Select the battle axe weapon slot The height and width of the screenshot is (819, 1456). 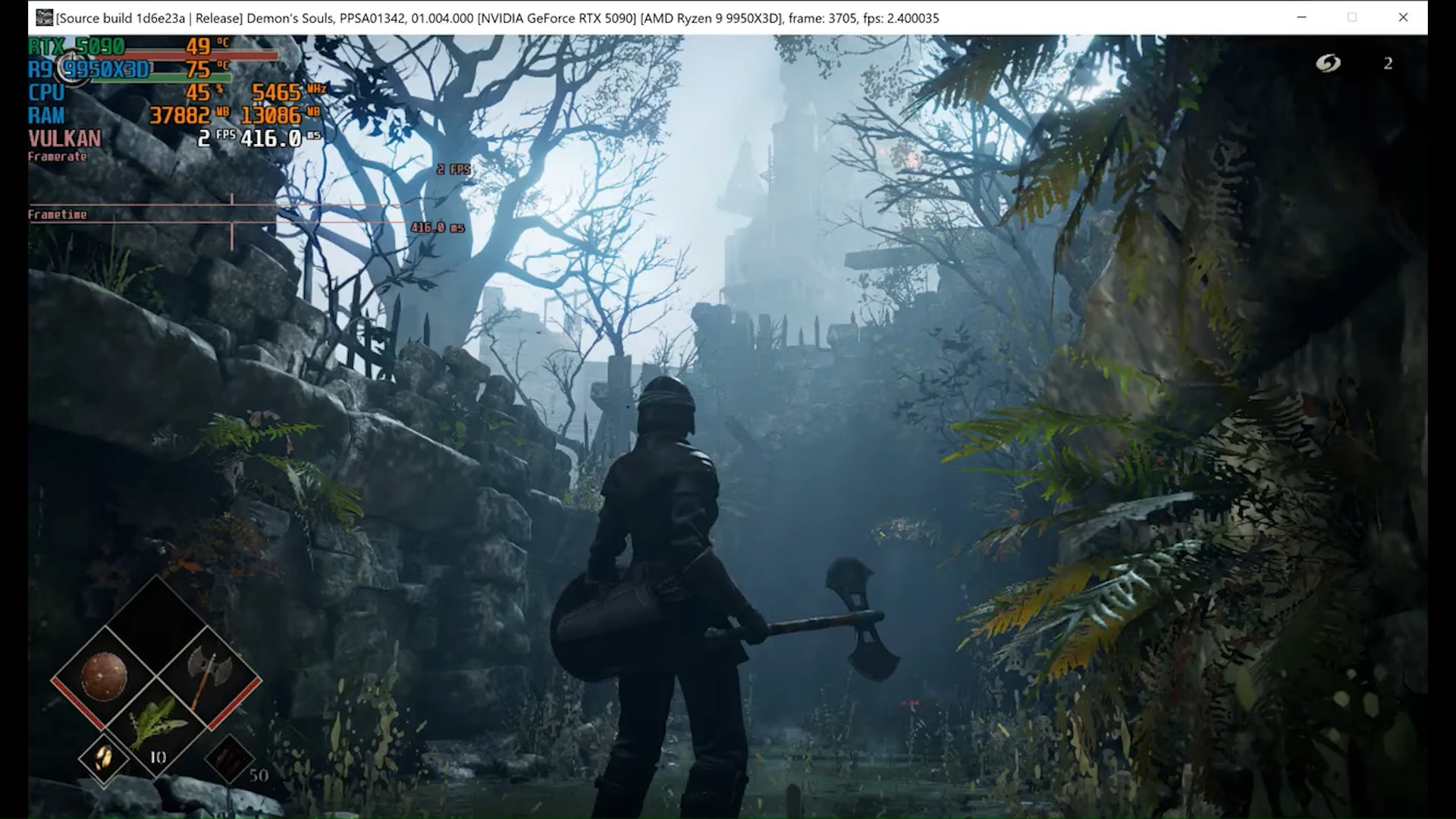[x=209, y=676]
